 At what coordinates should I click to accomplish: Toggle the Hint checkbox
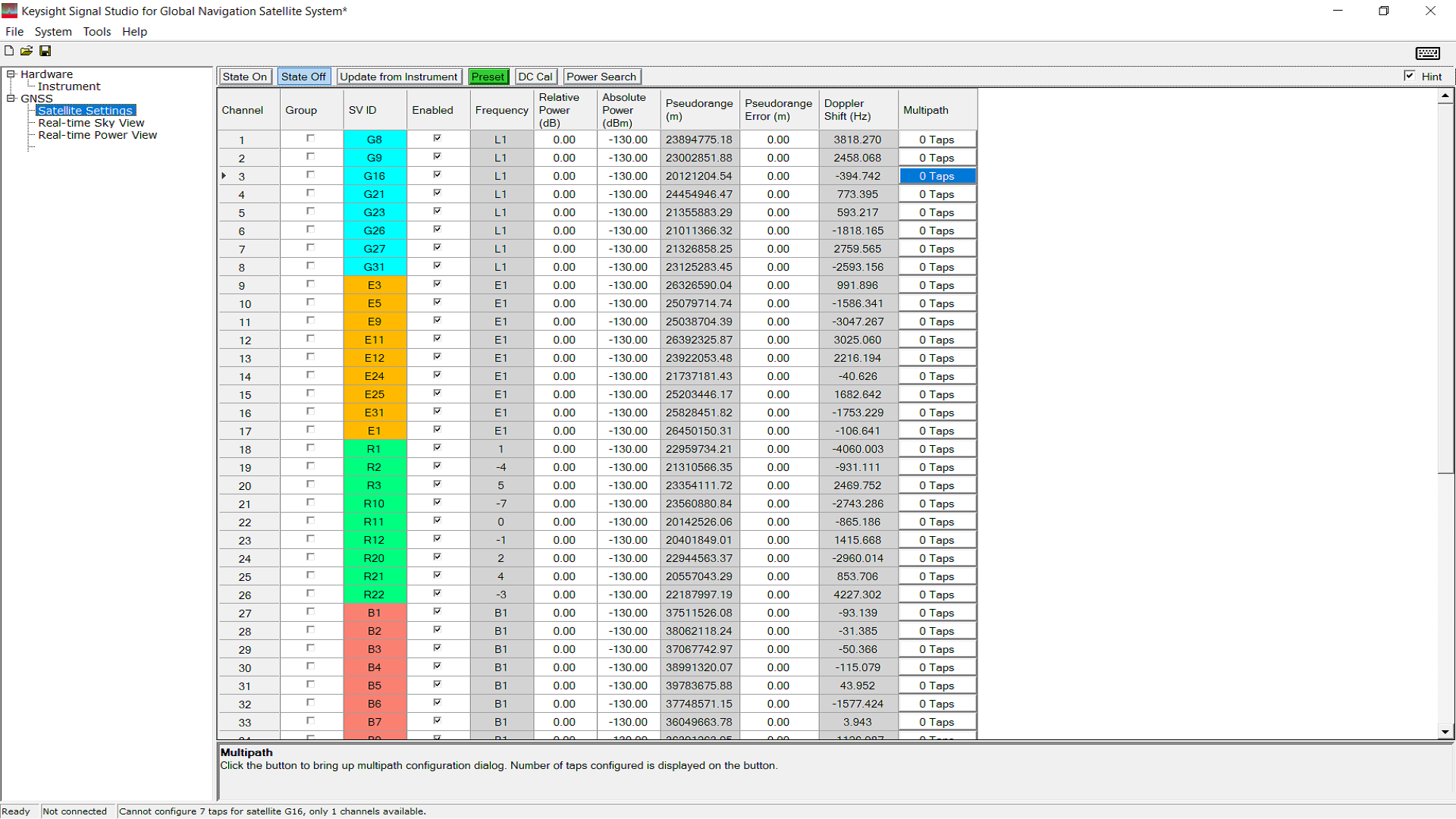1410,76
